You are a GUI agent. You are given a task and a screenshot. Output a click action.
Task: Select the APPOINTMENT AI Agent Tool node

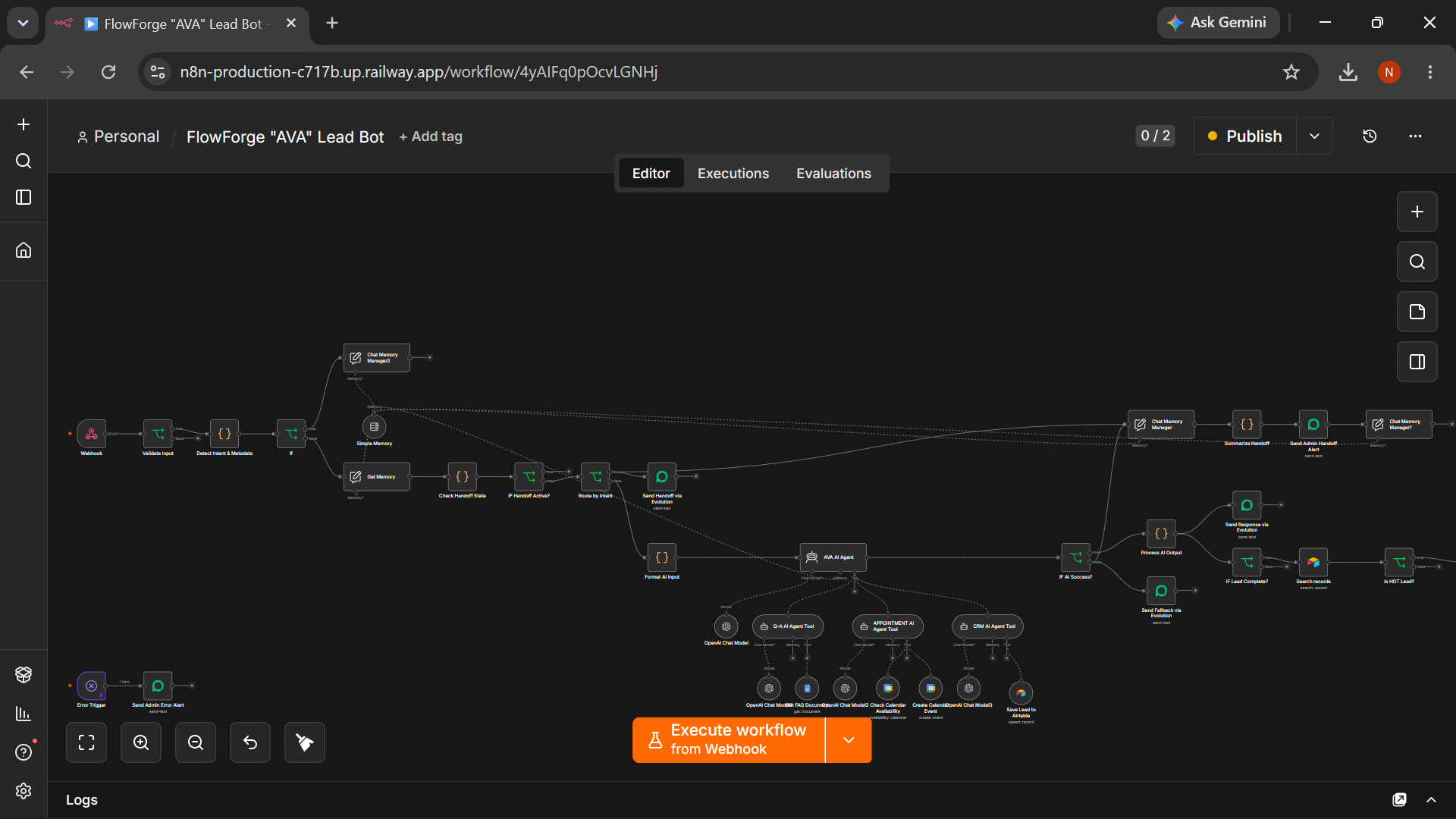click(888, 626)
